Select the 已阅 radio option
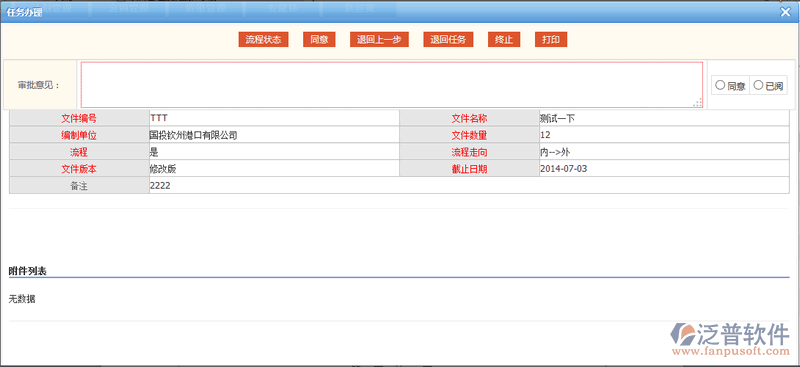The height and width of the screenshot is (367, 800). click(758, 85)
